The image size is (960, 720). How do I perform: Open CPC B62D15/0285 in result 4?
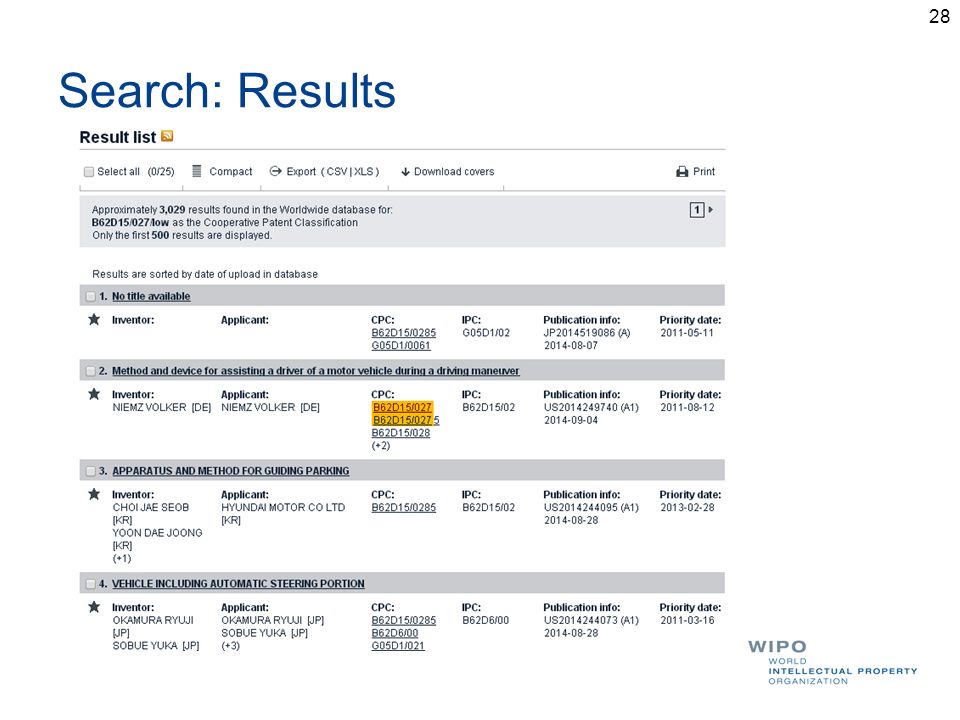[403, 620]
